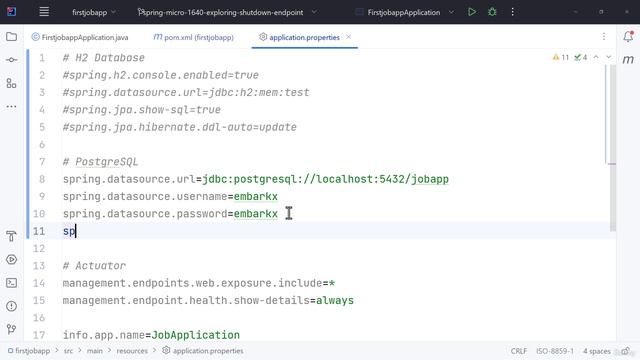This screenshot has width=640, height=360.
Task: Open Notifications bell icon
Action: coord(628,36)
